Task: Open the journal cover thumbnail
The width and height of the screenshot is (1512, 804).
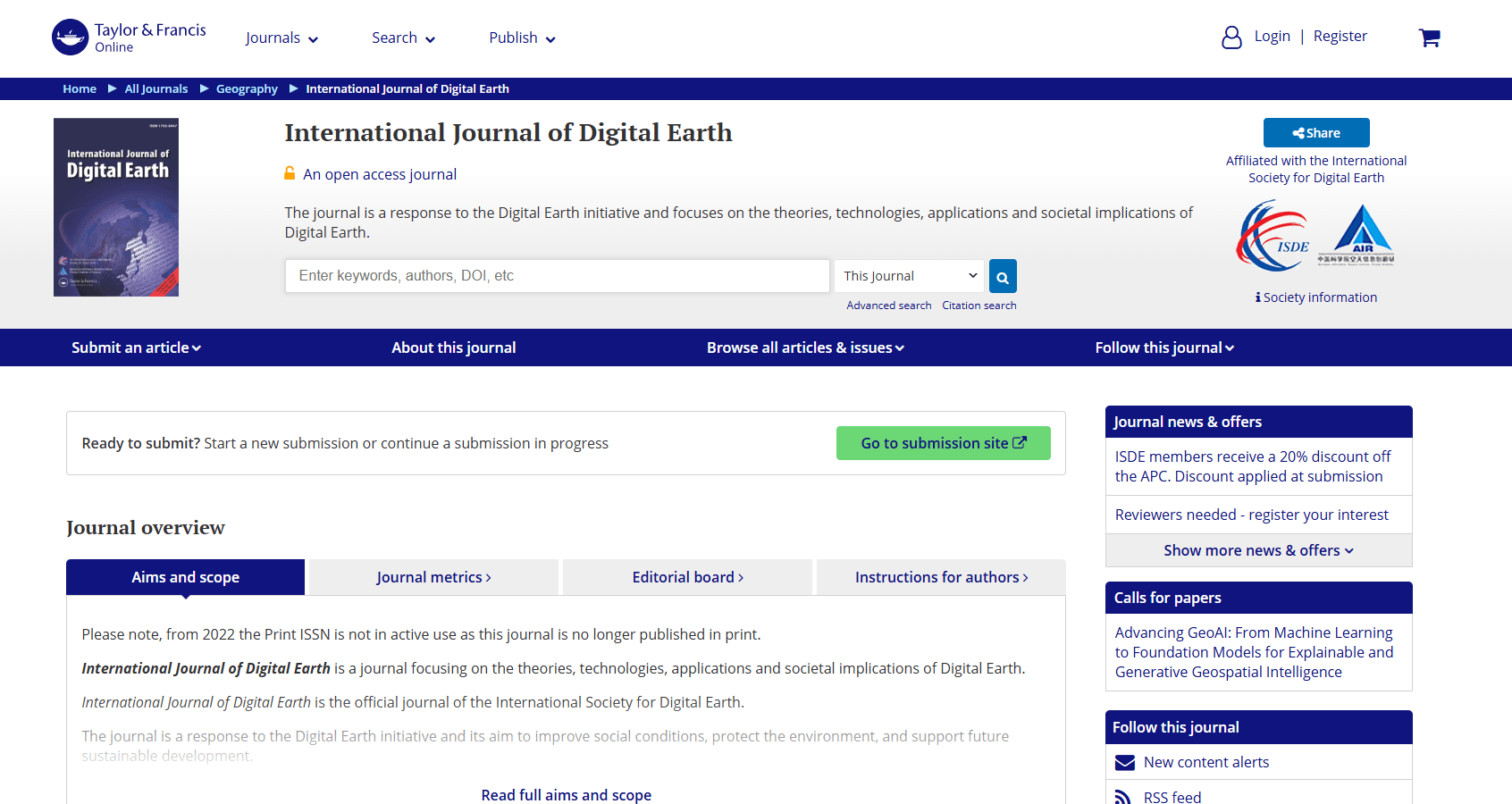Action: tap(116, 207)
